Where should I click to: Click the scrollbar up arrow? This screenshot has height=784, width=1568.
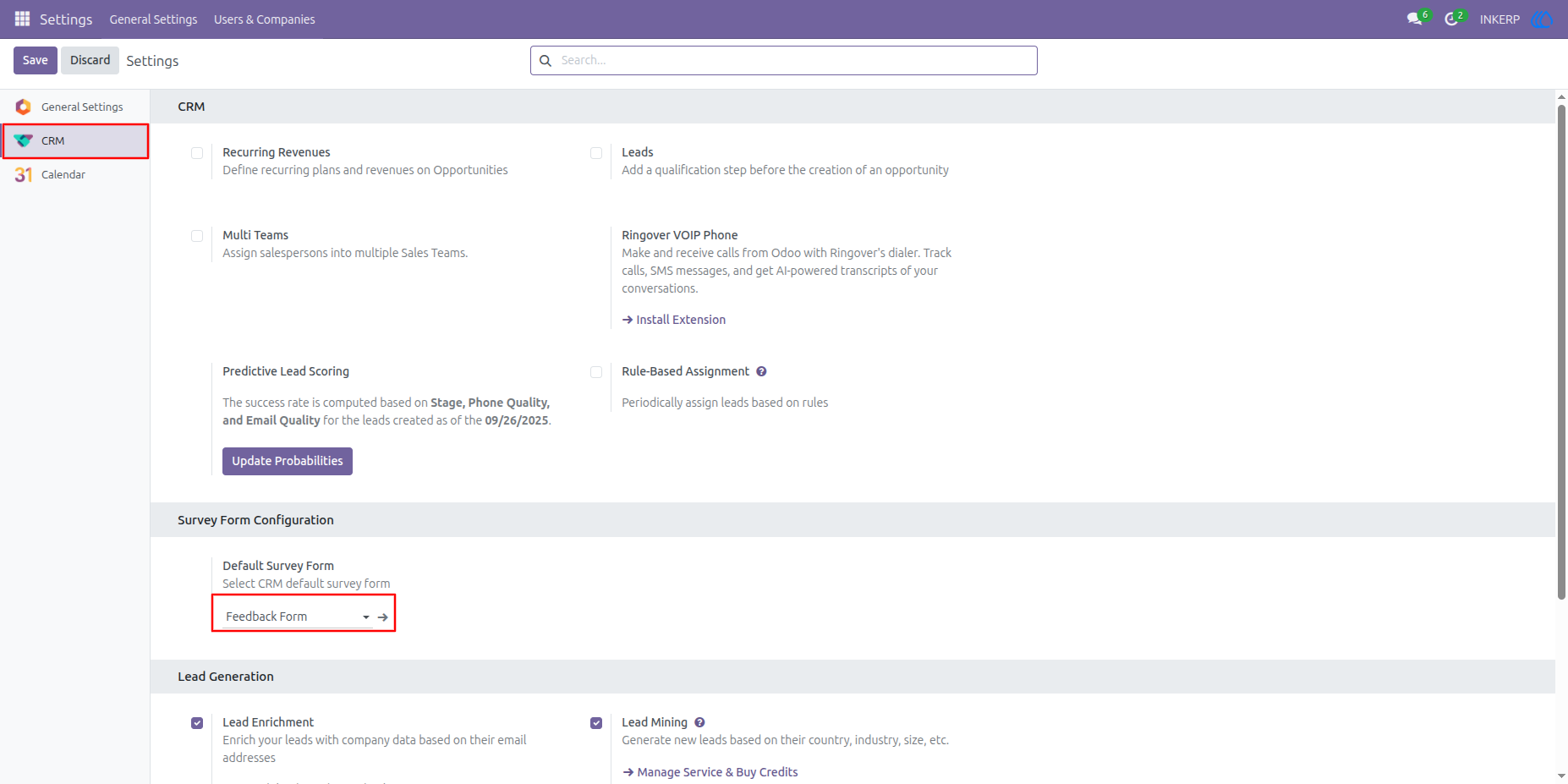click(1561, 96)
